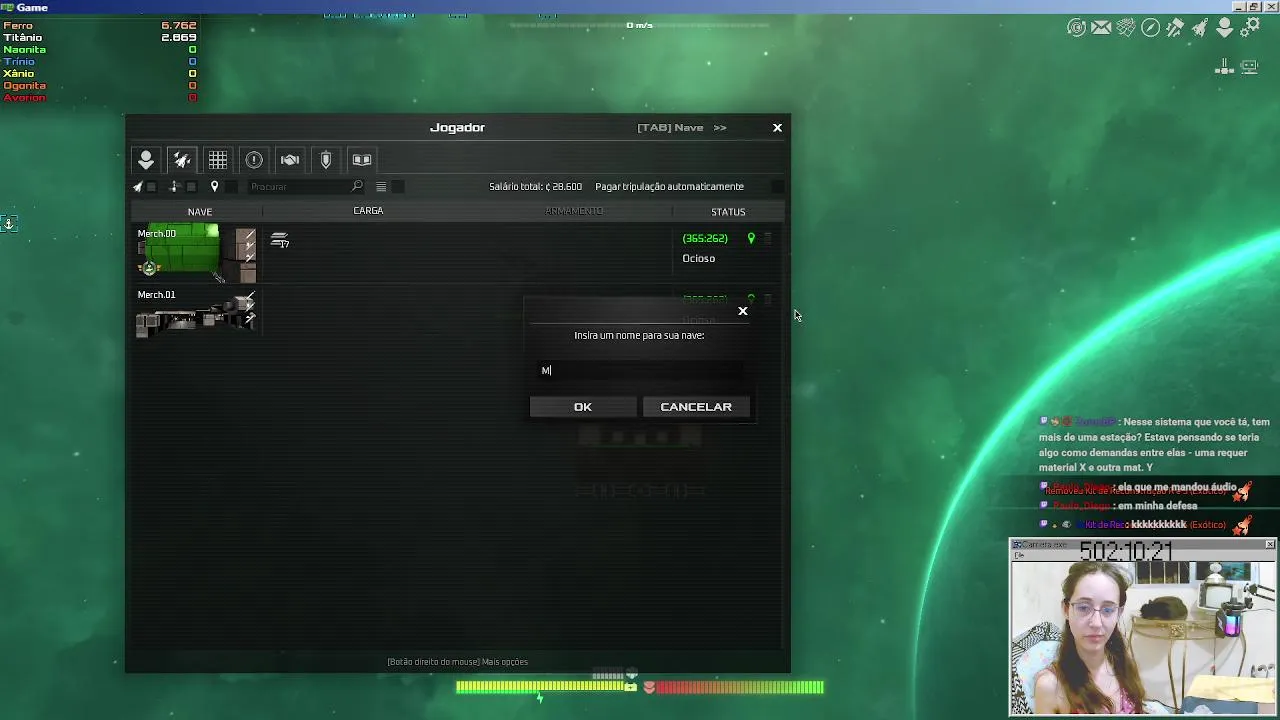Open the trade exchange icon top right
The height and width of the screenshot is (720, 1280).
click(x=1076, y=28)
